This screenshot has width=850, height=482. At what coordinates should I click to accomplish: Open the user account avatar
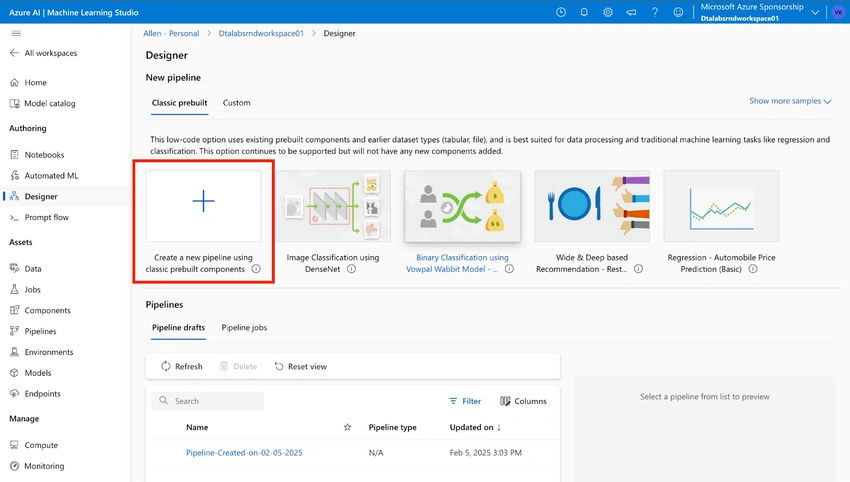pos(838,12)
